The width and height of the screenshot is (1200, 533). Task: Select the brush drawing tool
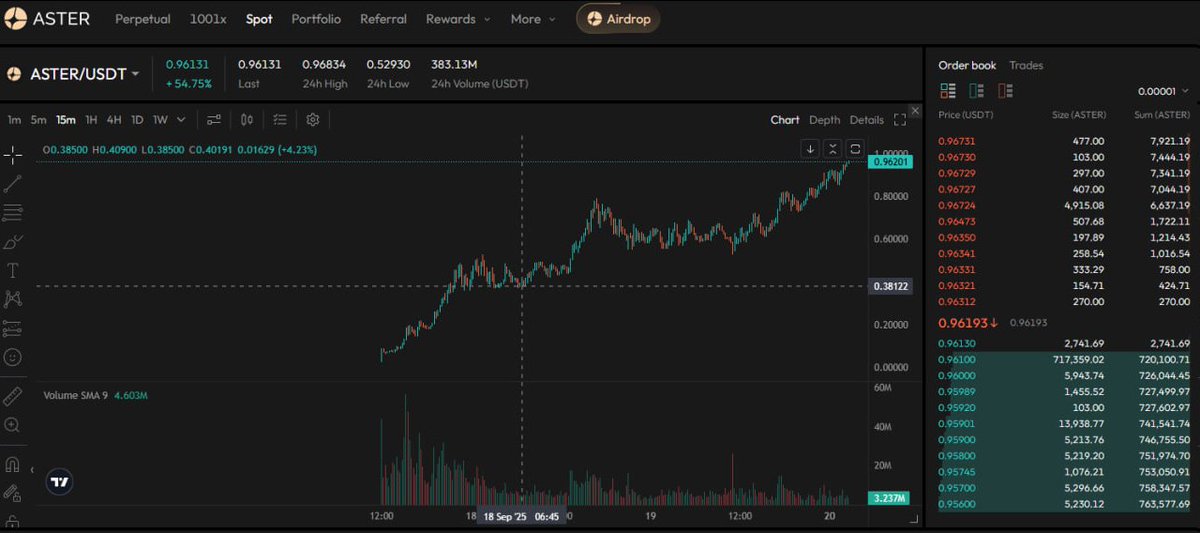[13, 242]
